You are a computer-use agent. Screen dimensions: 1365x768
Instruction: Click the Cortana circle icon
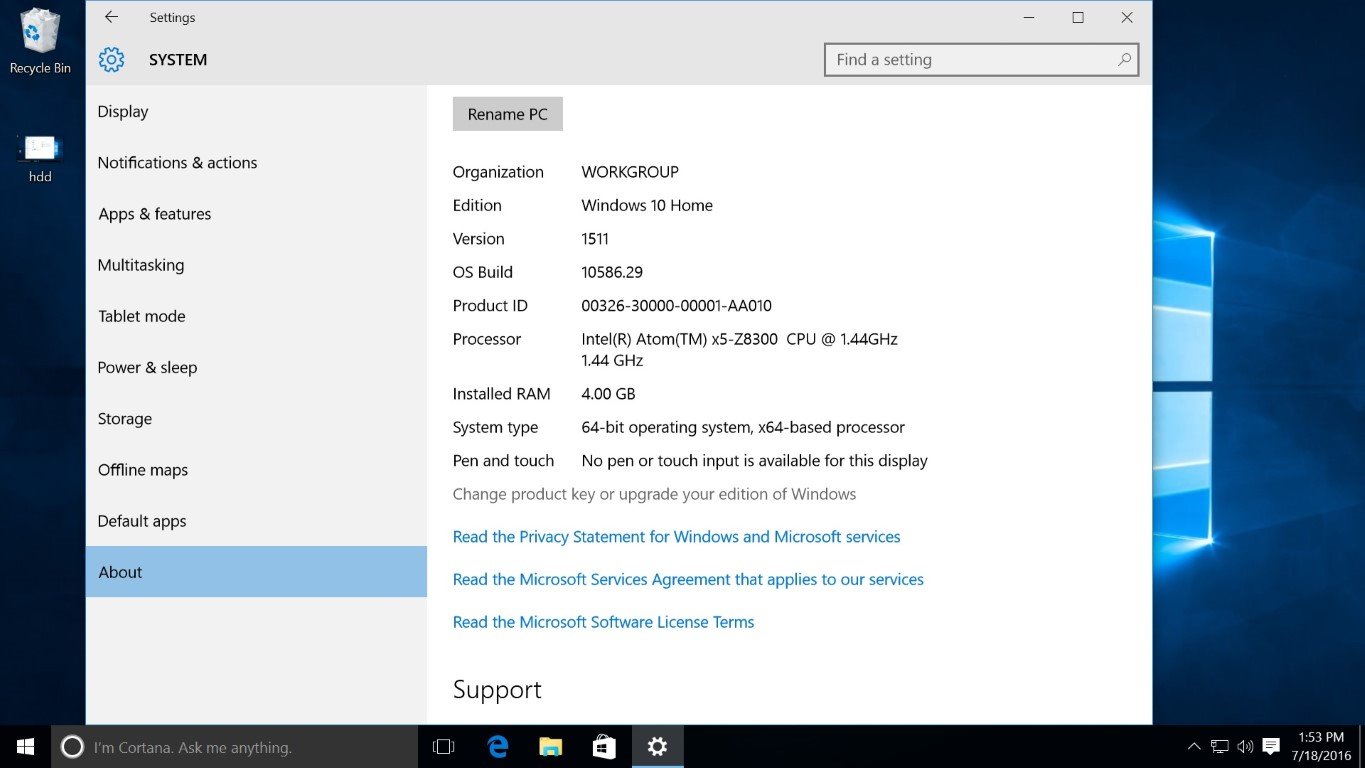[72, 747]
